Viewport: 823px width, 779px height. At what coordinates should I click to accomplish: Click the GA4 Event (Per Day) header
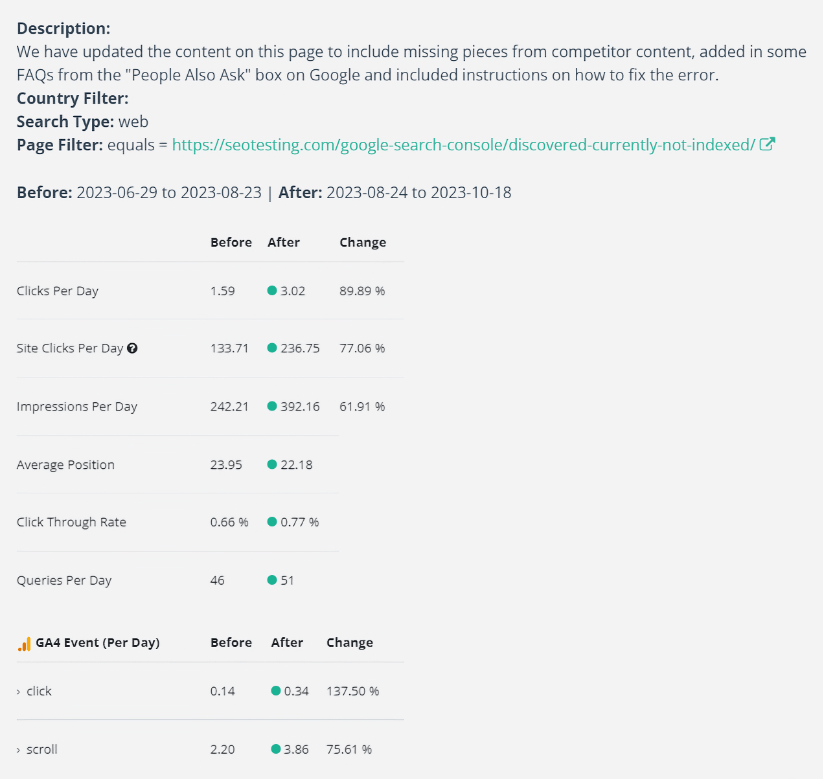pos(97,643)
